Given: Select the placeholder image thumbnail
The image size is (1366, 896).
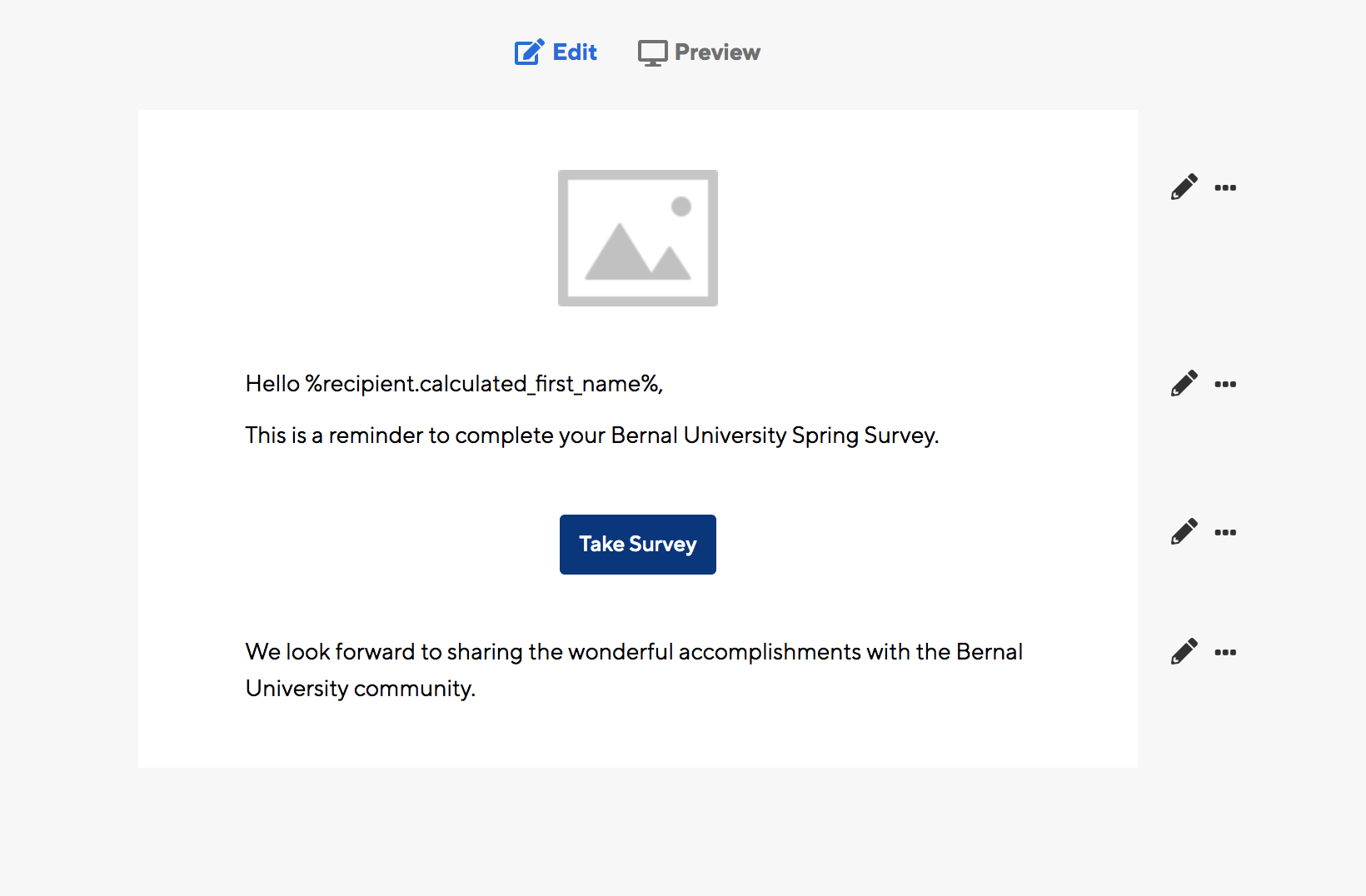Looking at the screenshot, I should [x=638, y=238].
